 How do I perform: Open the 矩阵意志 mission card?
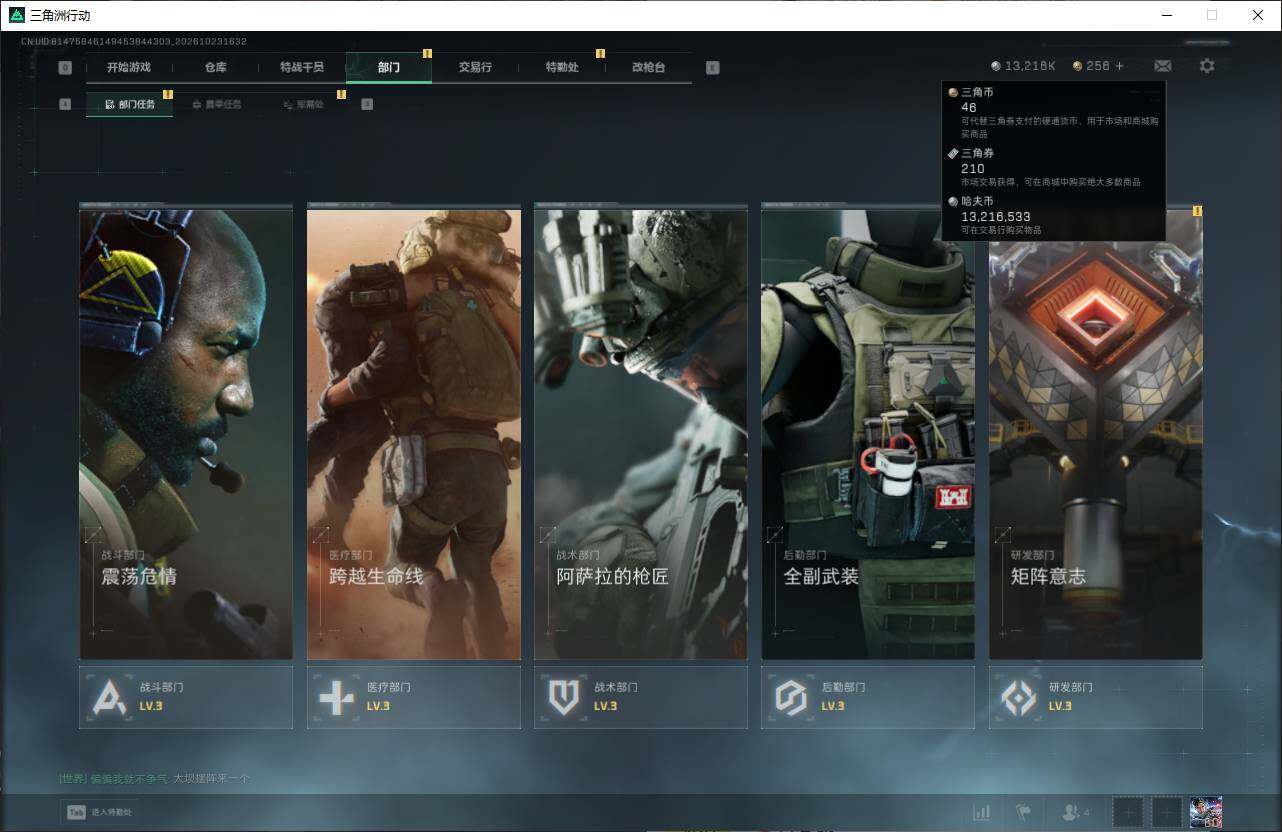click(x=1096, y=432)
